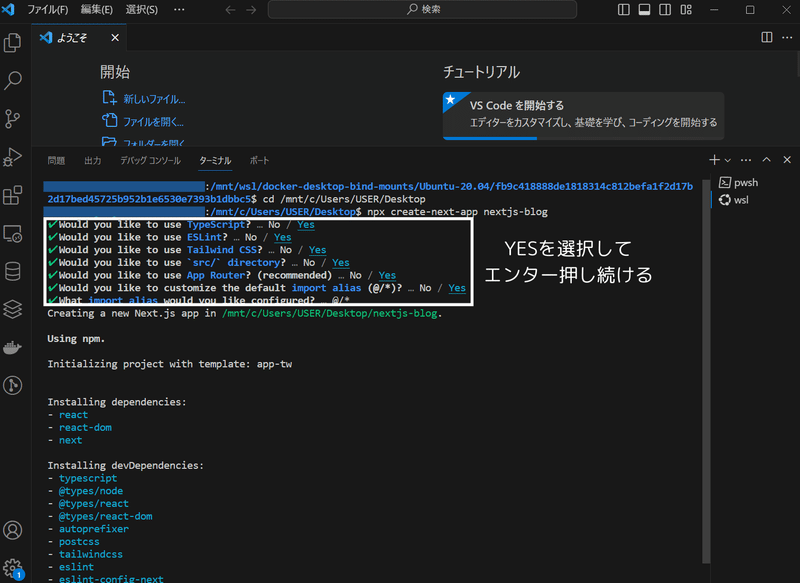
Task: Open the stacked layers icon view
Action: 13,309
